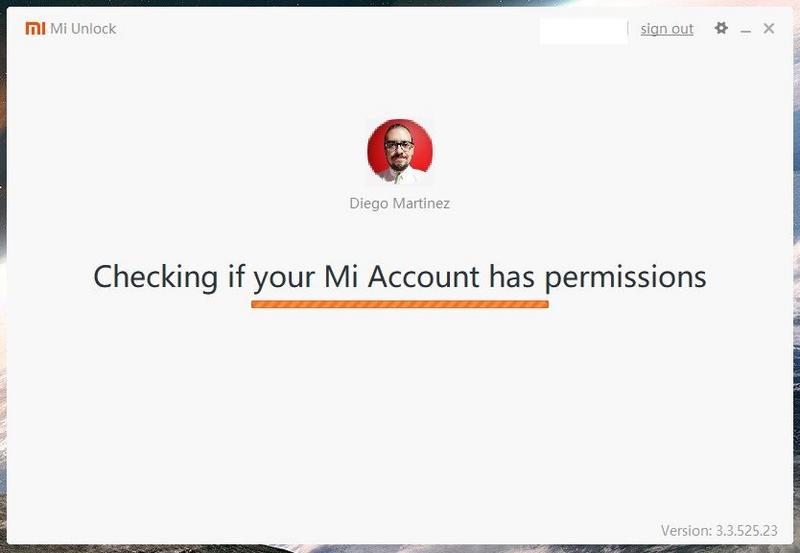This screenshot has height=553, width=800.
Task: Click the circular account profile picture
Action: [399, 151]
